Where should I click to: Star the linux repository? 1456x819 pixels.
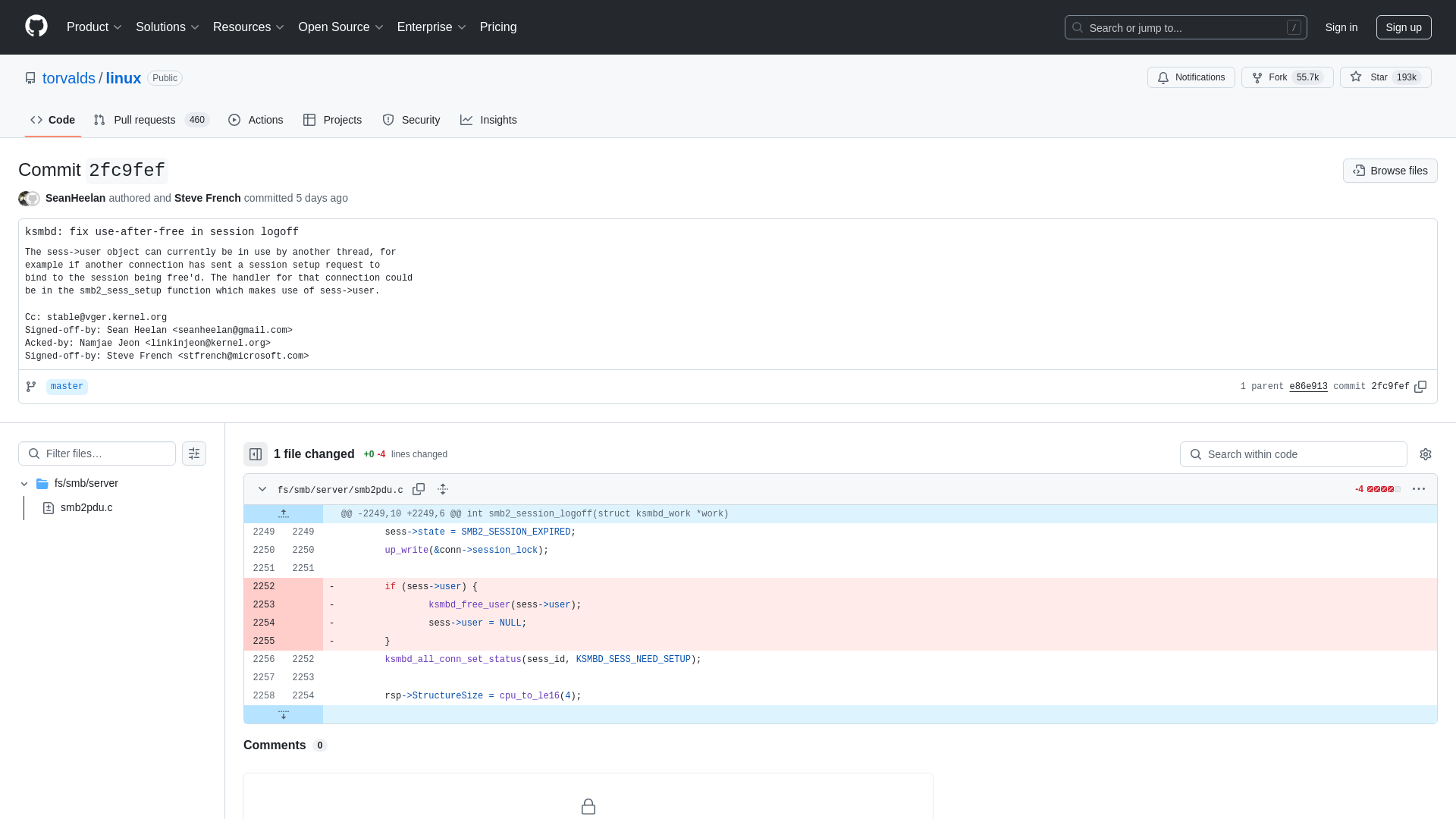coord(1385,77)
